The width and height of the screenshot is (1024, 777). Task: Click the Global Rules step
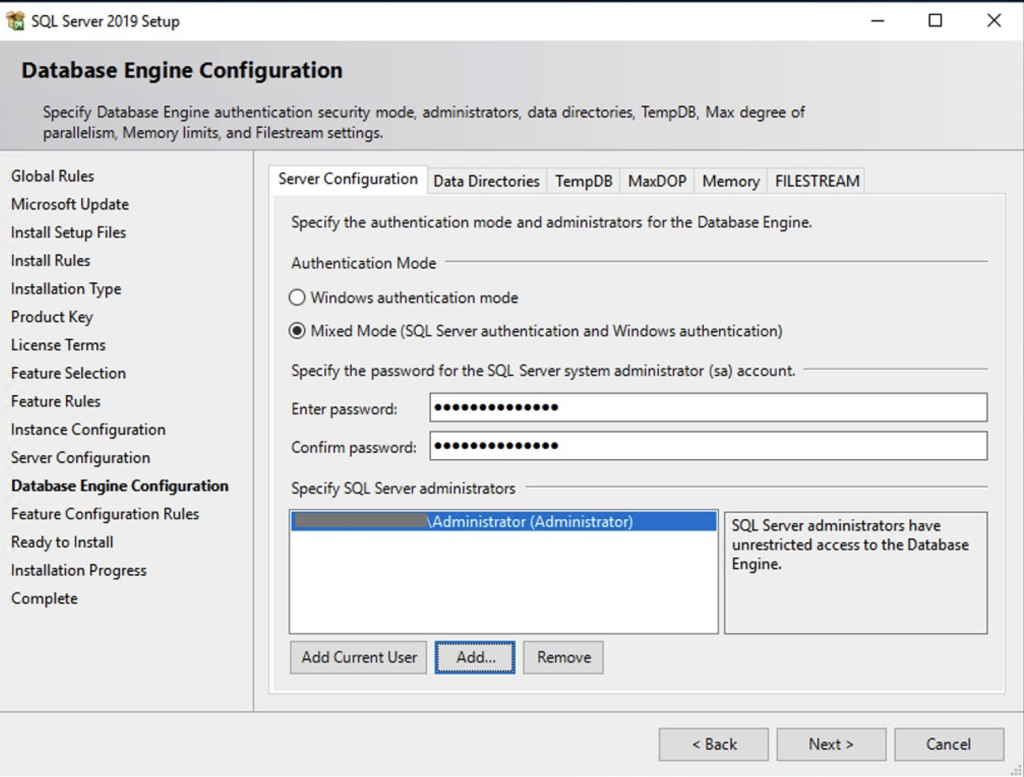[52, 176]
